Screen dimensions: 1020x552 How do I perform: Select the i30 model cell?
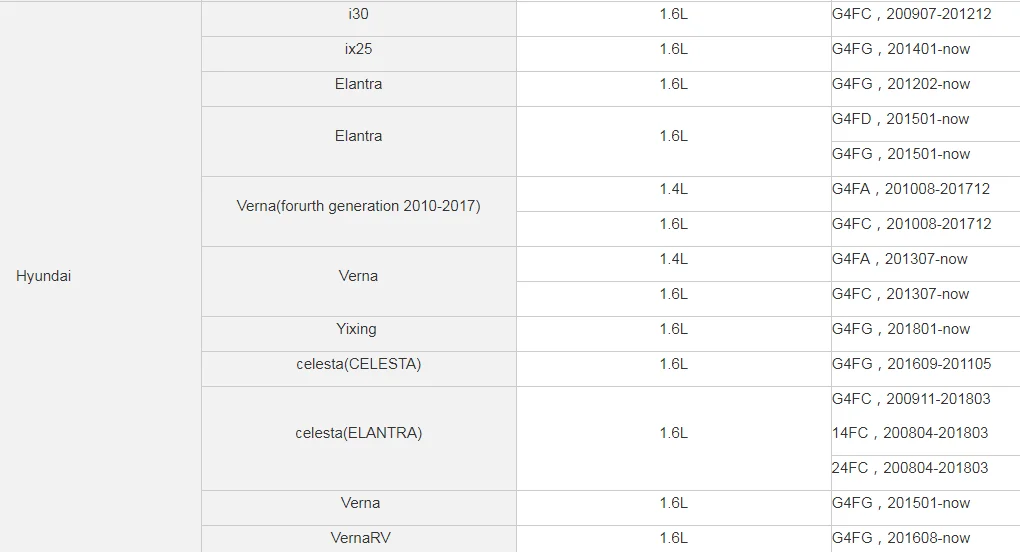coord(358,15)
